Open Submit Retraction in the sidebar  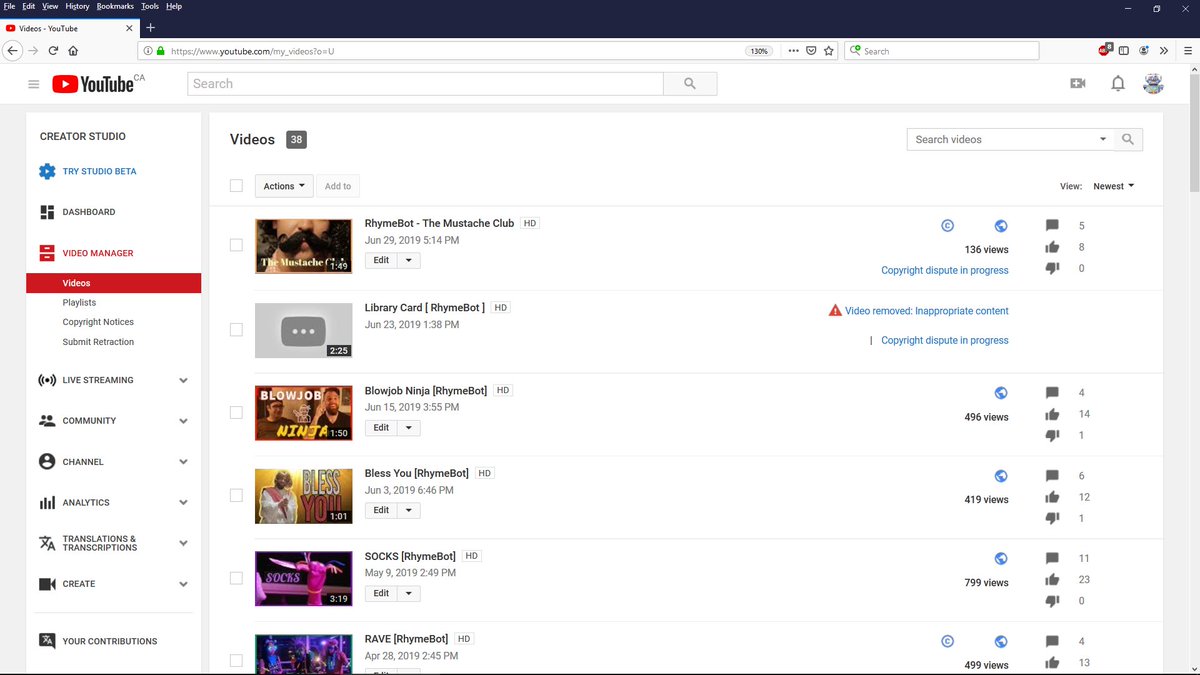pos(98,342)
